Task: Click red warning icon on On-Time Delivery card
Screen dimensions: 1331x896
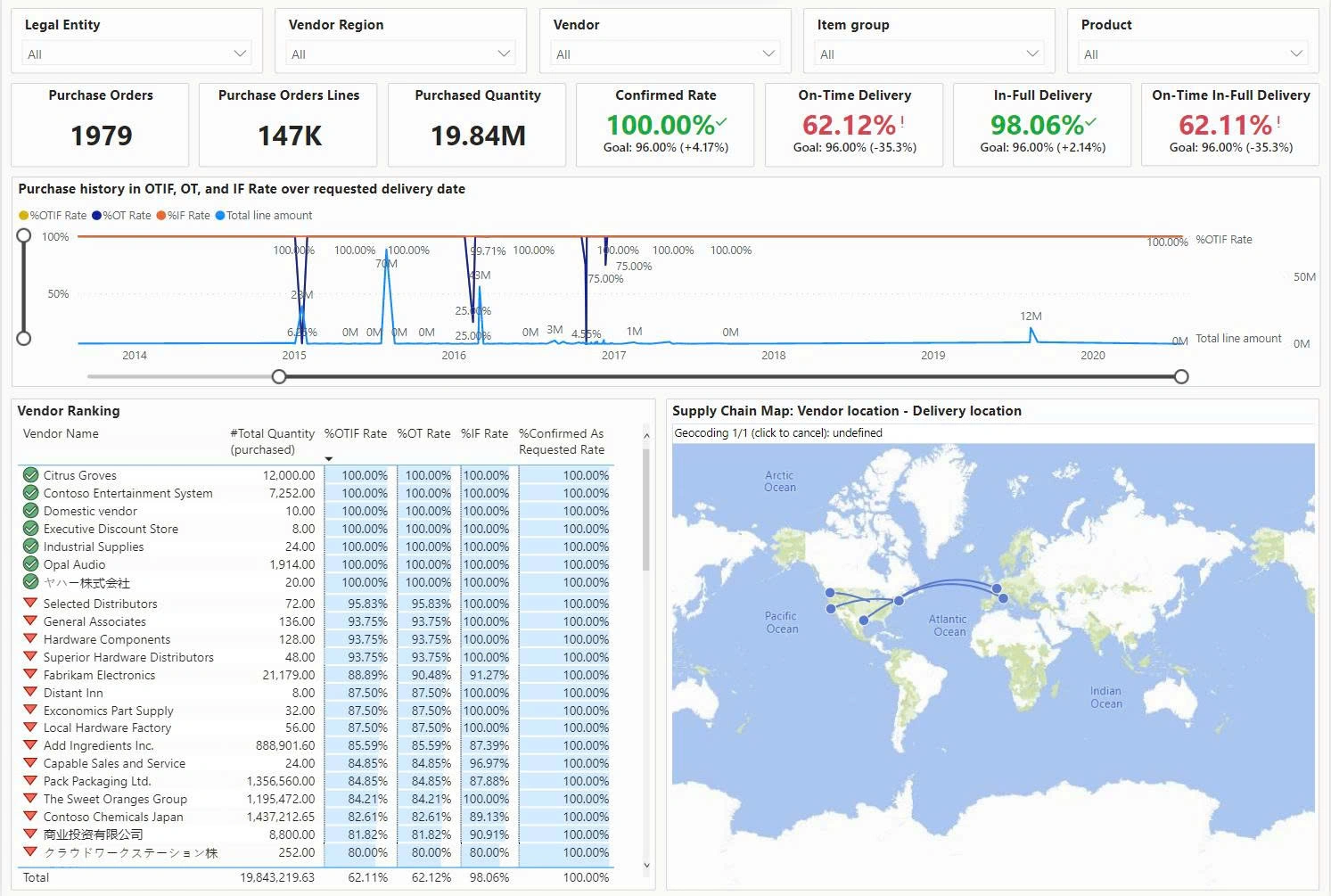Action: (902, 122)
